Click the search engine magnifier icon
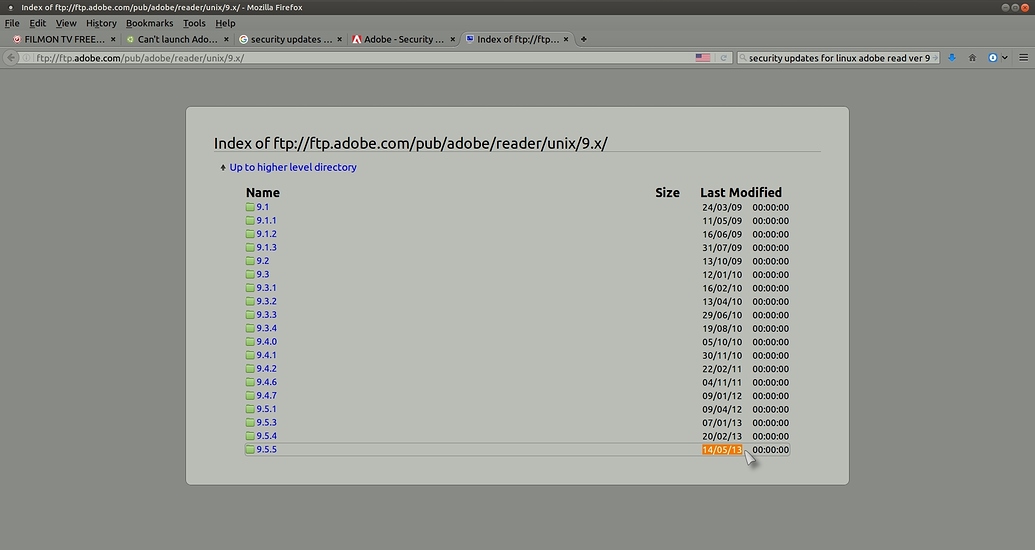1035x550 pixels. coord(743,58)
